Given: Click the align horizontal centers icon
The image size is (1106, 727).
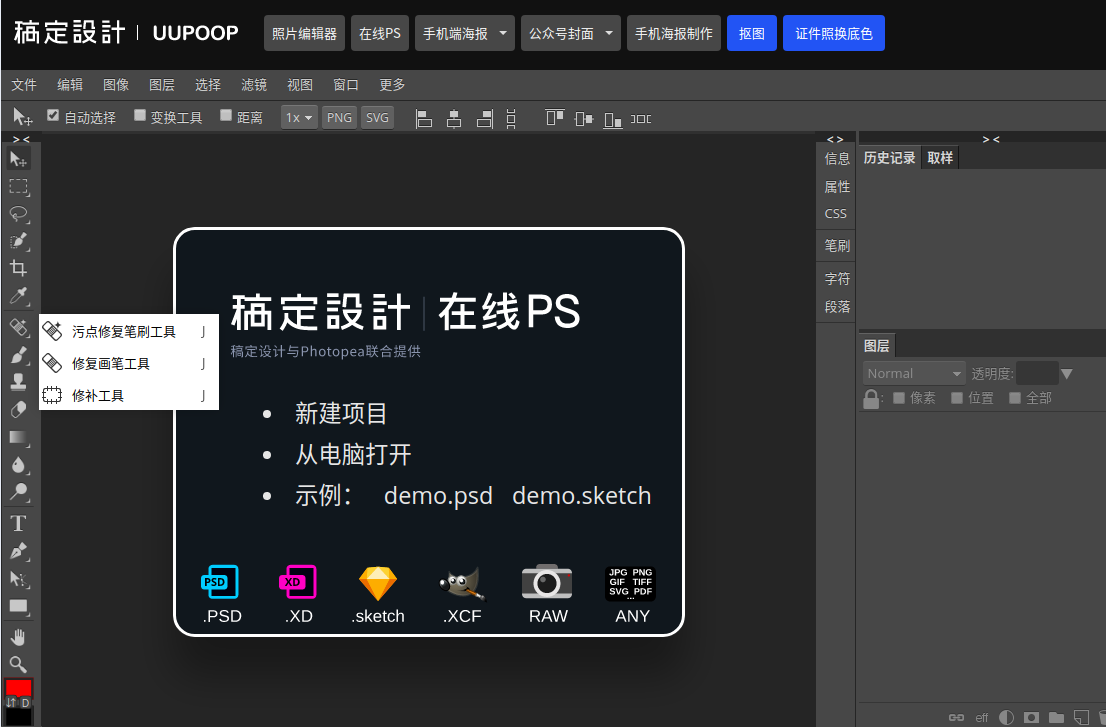Looking at the screenshot, I should click(x=454, y=118).
